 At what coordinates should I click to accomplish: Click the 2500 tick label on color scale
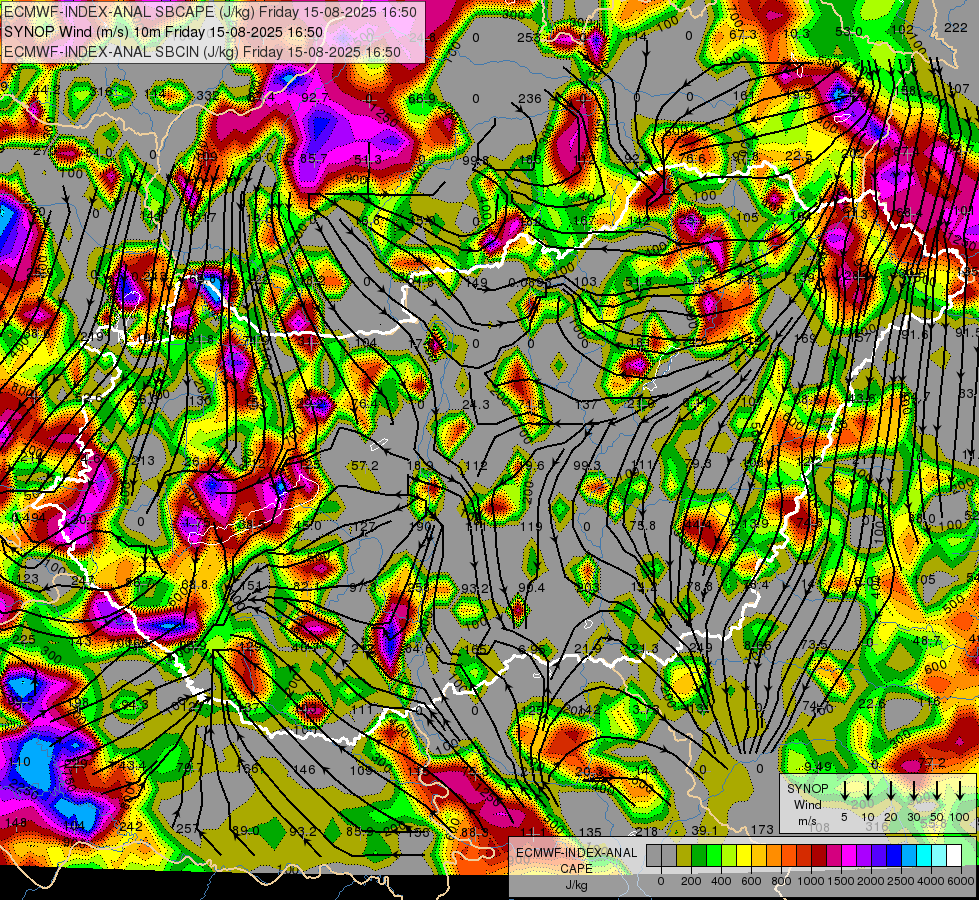tap(901, 881)
